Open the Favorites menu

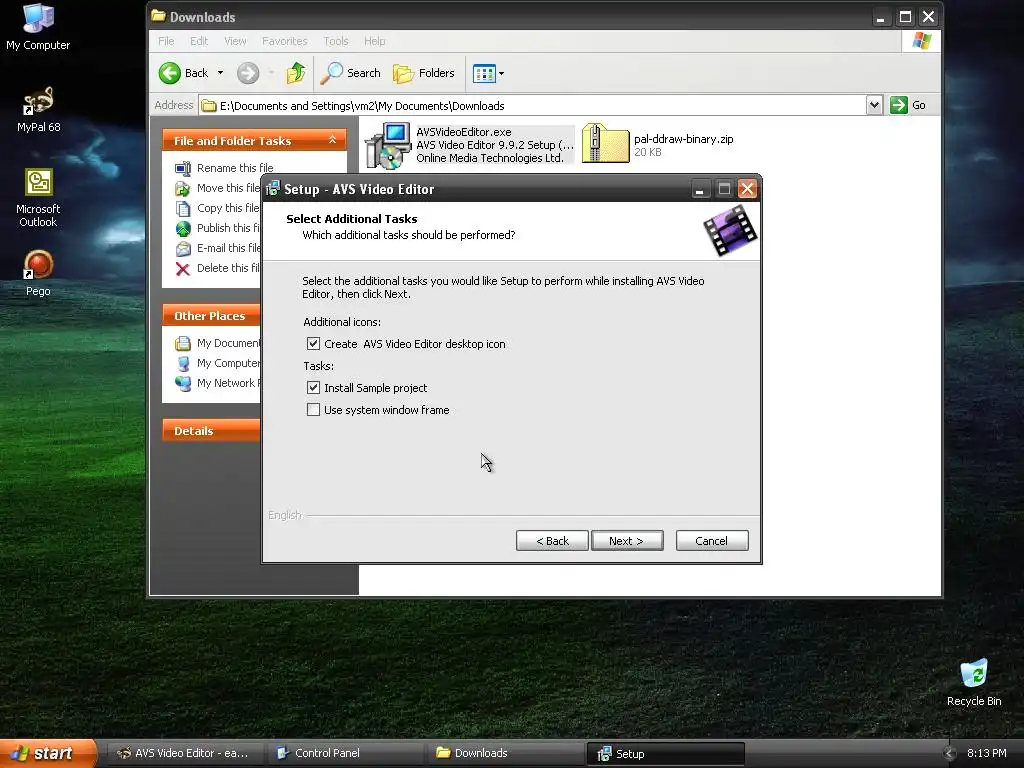point(284,41)
